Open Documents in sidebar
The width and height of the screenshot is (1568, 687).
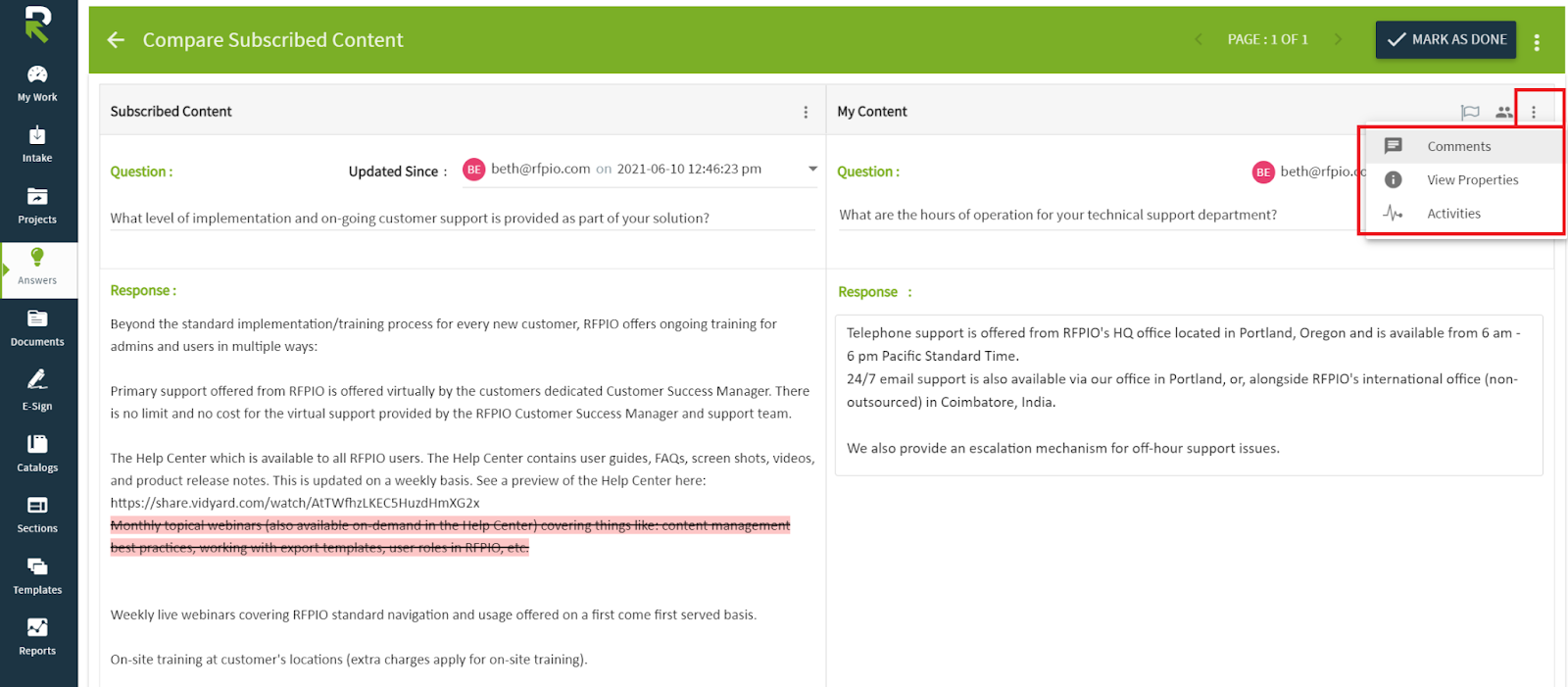(x=37, y=329)
